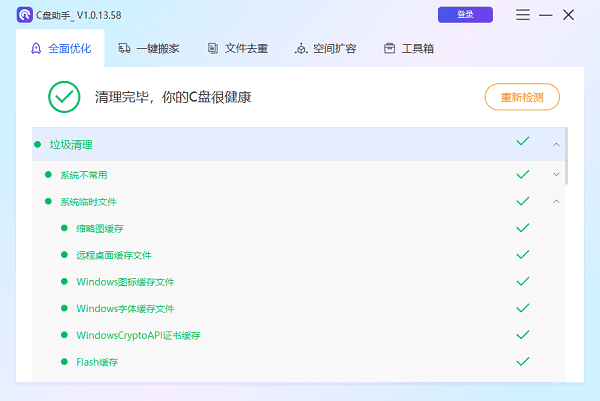Select the Windows字体缓存文件 list item

click(x=125, y=308)
